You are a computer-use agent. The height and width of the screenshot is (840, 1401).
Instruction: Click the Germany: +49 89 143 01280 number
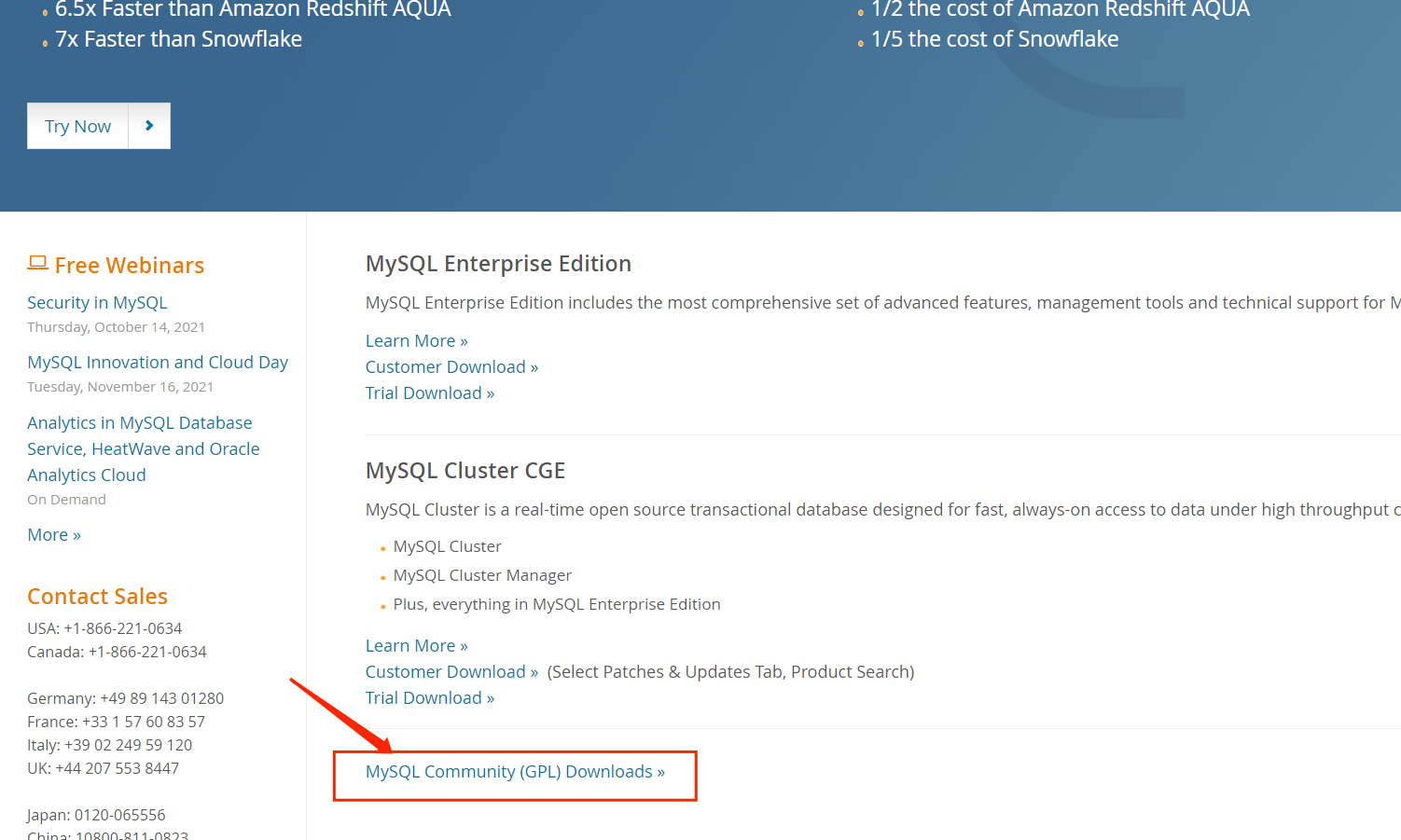(x=125, y=699)
